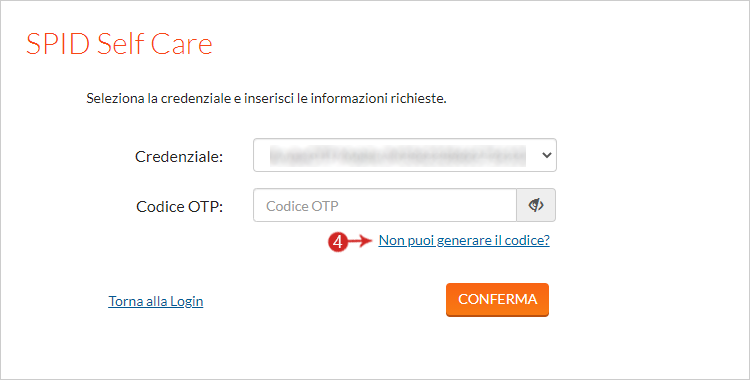Click the 'SPID Self Care' page heading
750x380 pixels.
119,44
